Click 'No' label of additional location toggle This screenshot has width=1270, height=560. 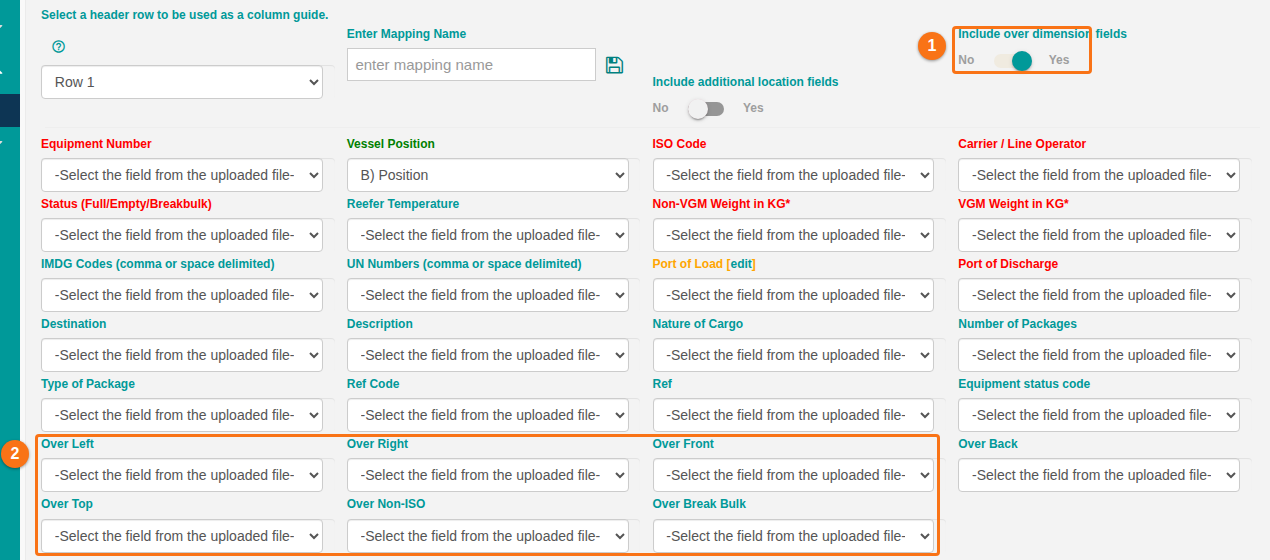661,108
